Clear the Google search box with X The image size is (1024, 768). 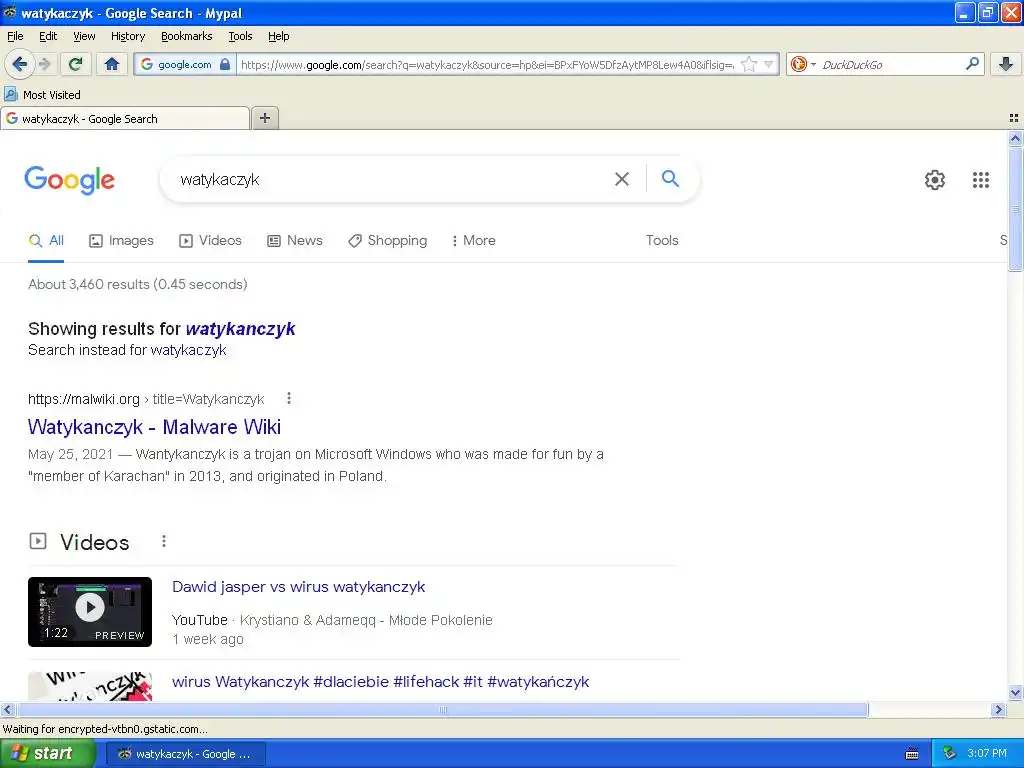click(x=622, y=179)
